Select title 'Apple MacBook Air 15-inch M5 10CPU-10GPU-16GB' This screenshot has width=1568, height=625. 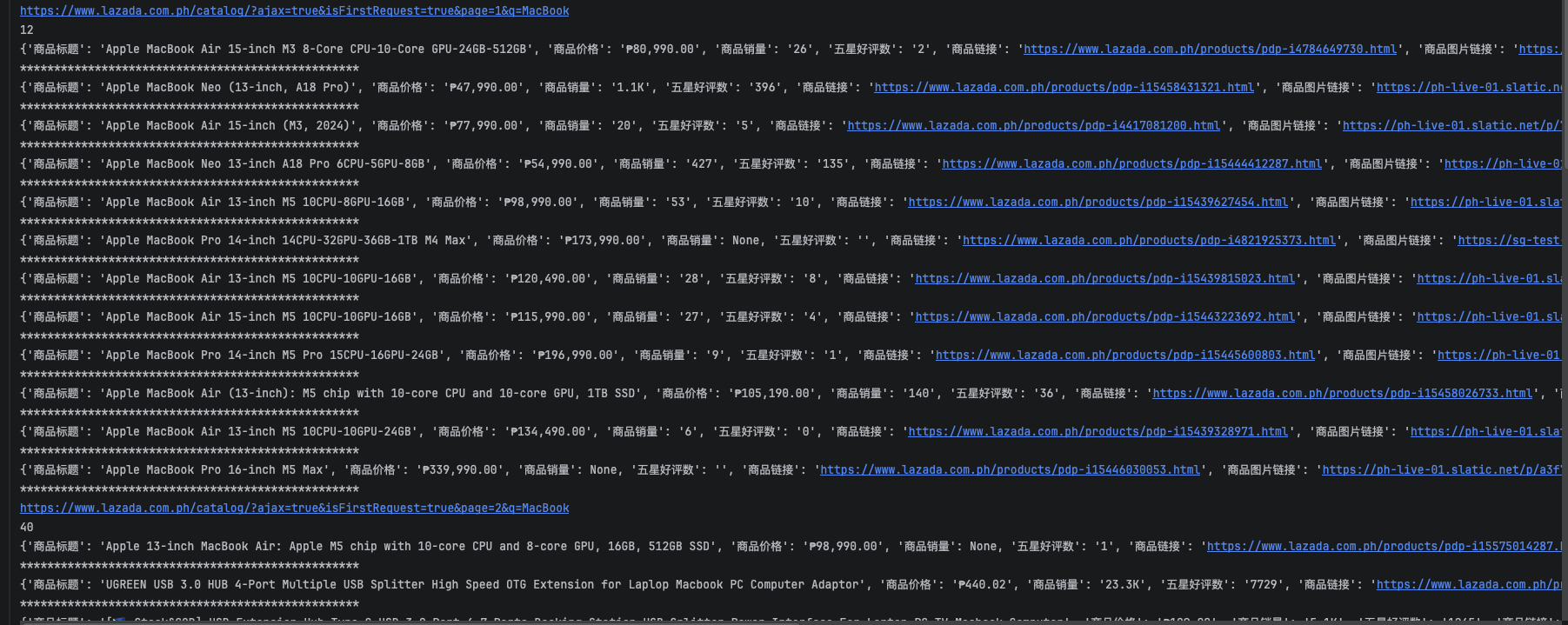258,317
